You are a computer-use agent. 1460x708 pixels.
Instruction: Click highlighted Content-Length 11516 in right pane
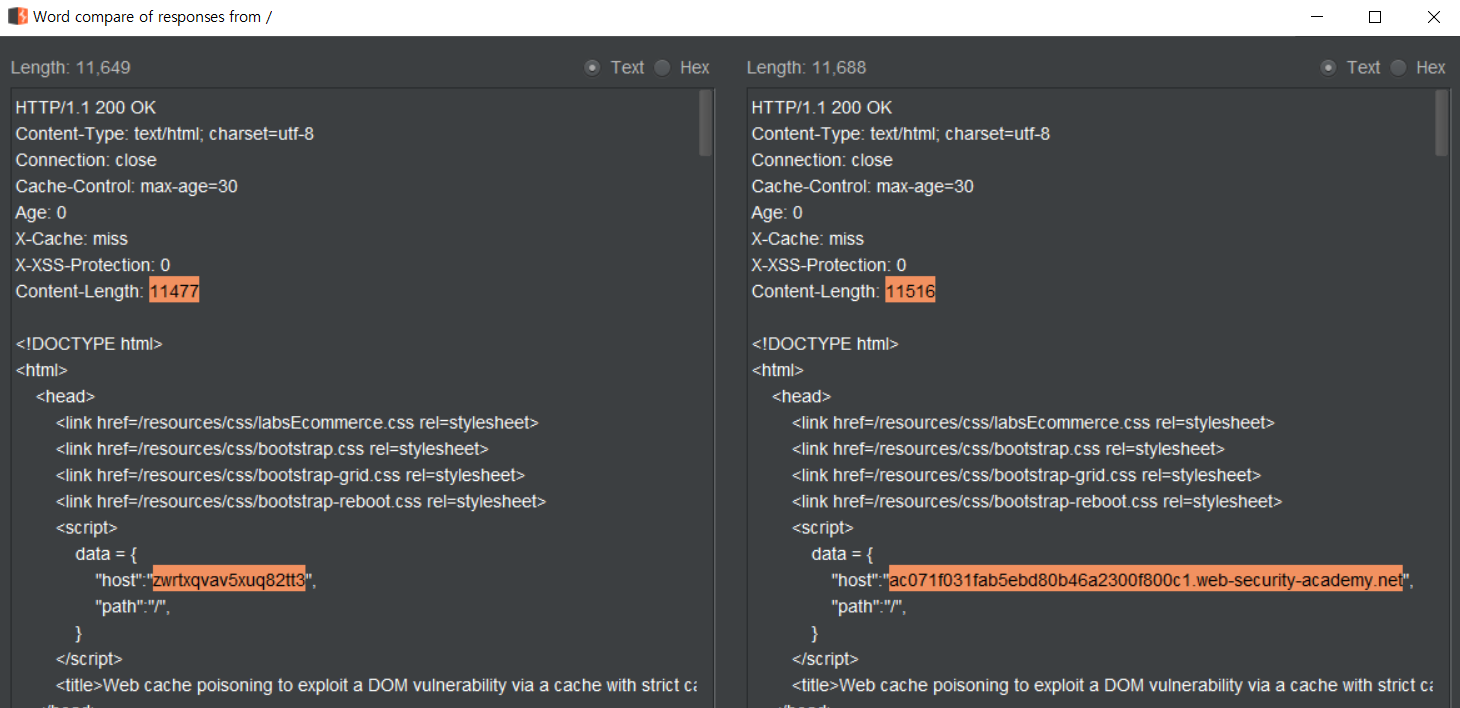(x=910, y=291)
